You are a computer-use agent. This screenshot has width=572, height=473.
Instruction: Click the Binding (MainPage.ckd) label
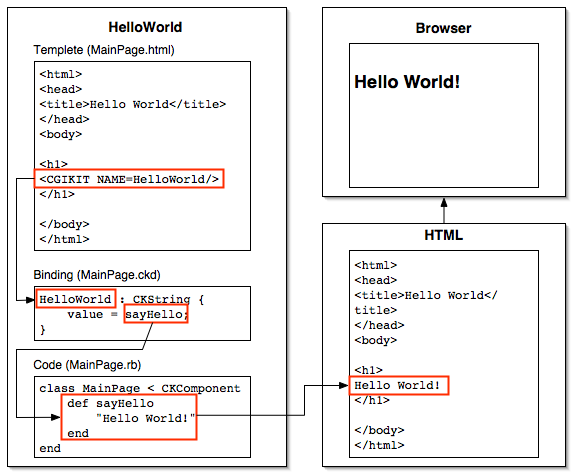pyautogui.click(x=97, y=275)
